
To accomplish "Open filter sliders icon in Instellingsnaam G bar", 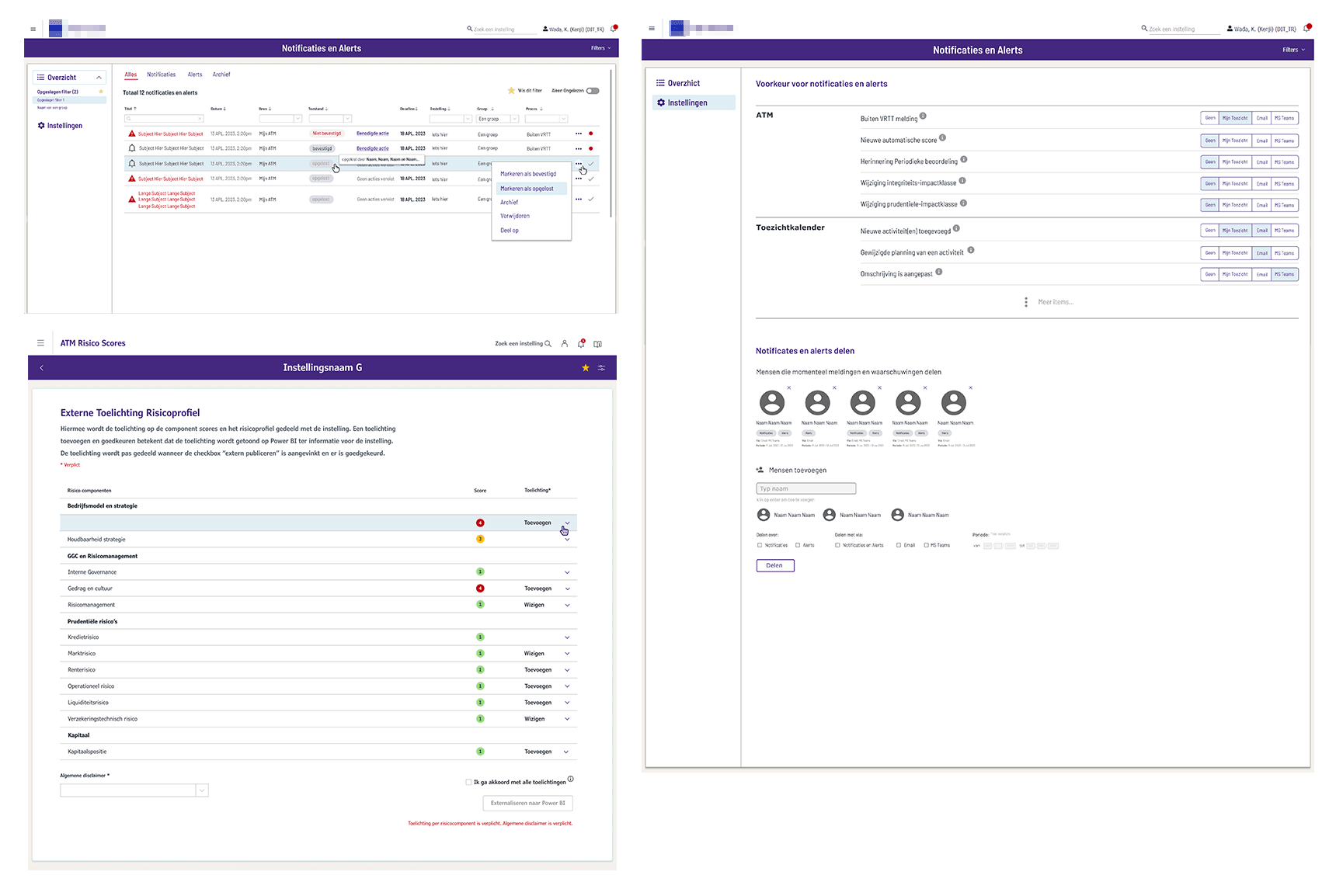I will click(601, 367).
